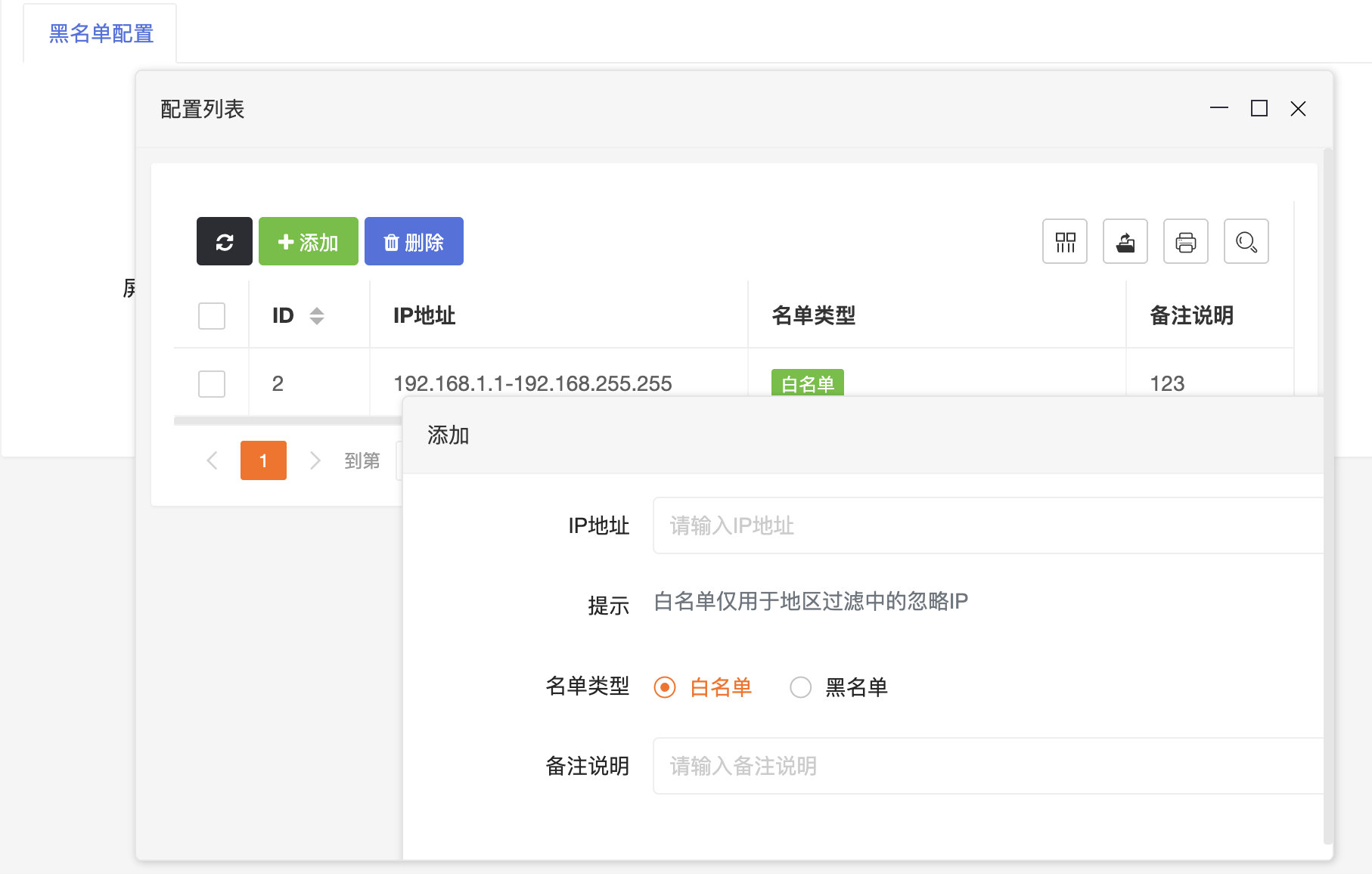Click the blue 删除 button
Screen dimensions: 1372x874
pyautogui.click(x=414, y=242)
